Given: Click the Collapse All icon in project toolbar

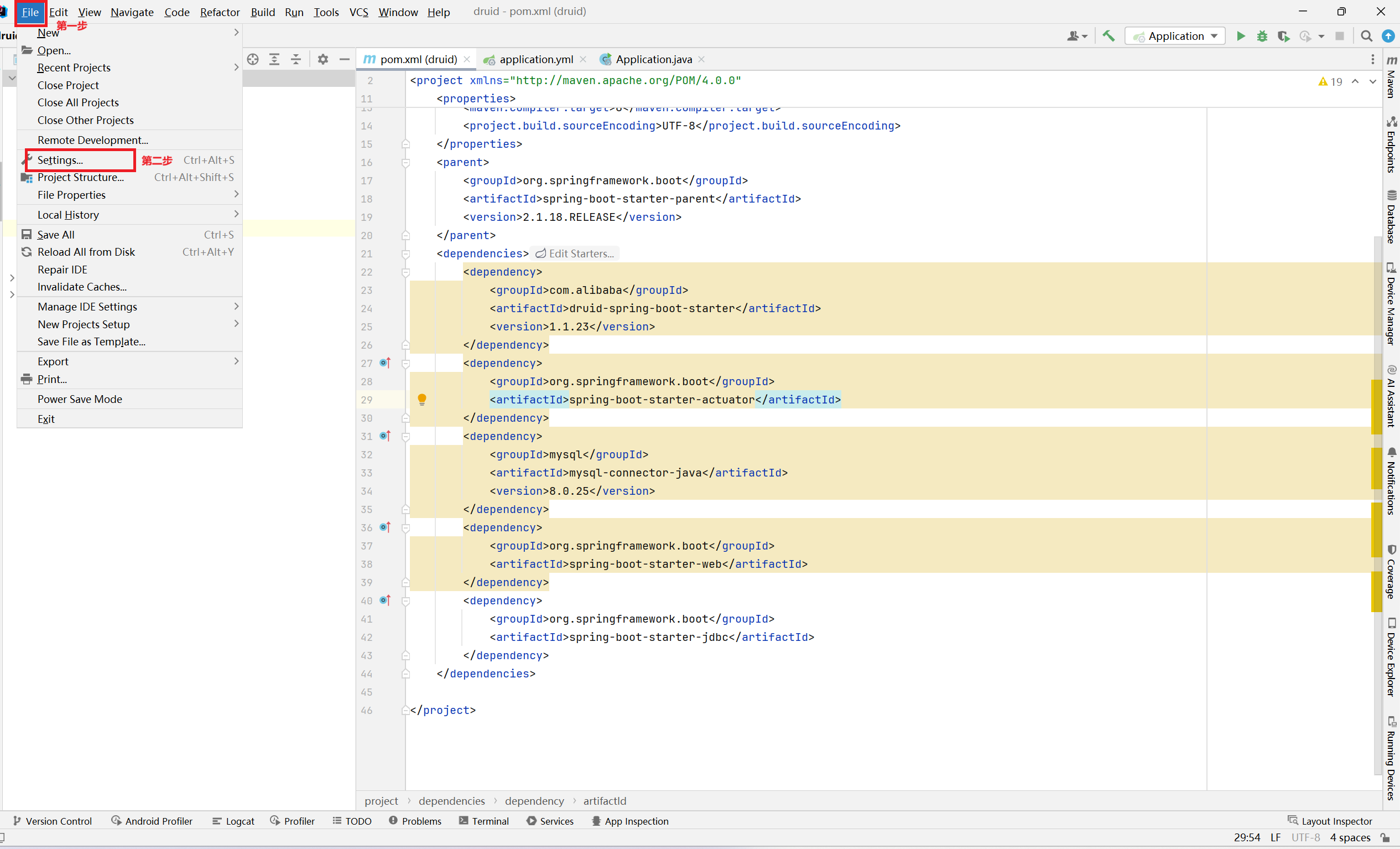Looking at the screenshot, I should (x=296, y=59).
